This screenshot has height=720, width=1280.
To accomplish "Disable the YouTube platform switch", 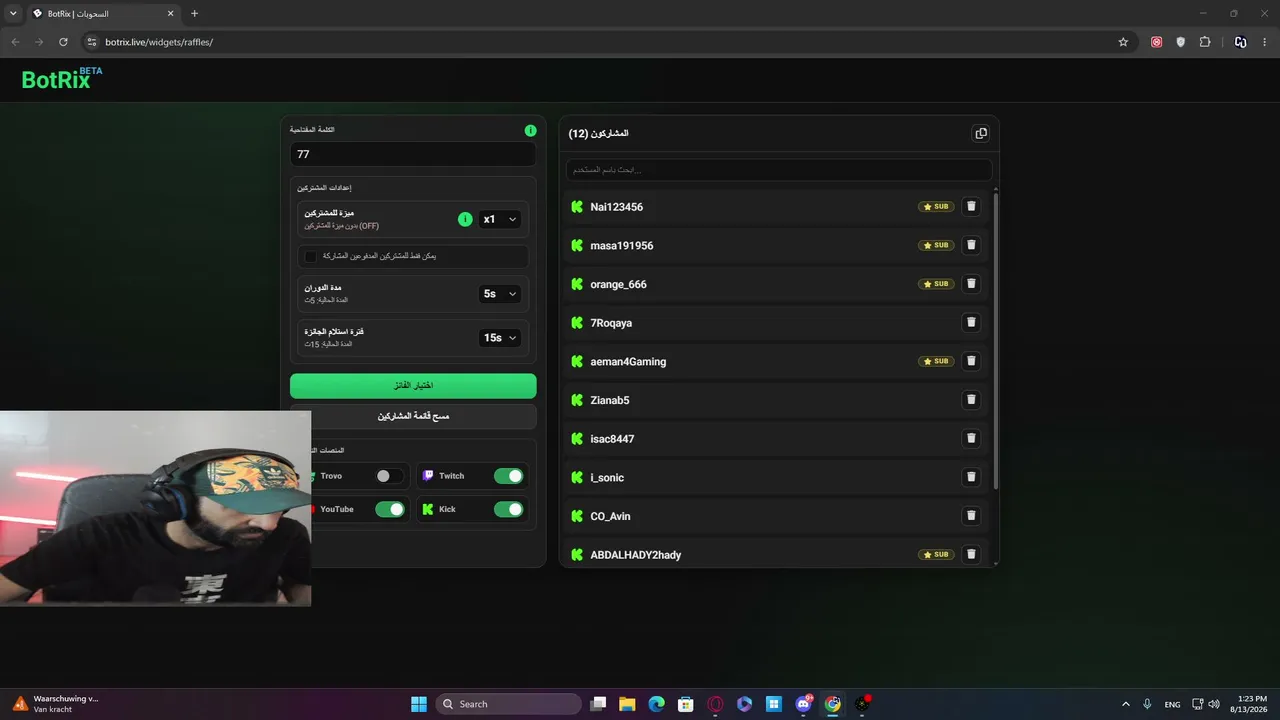I will (x=390, y=509).
